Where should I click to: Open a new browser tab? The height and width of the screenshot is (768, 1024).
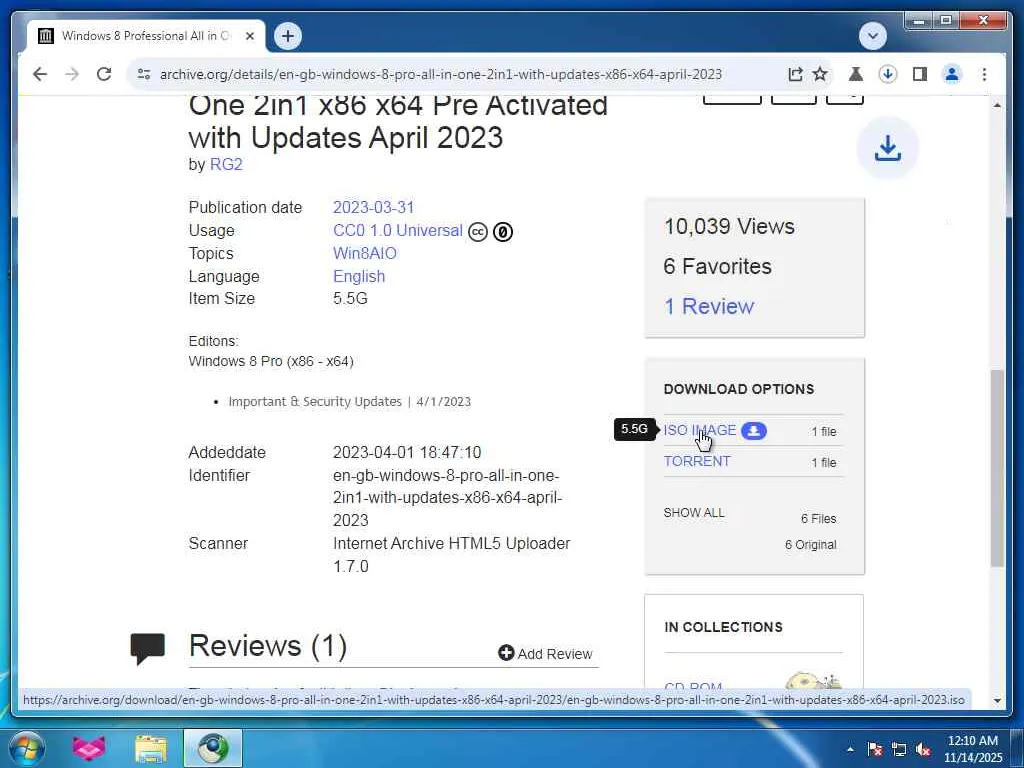[x=288, y=36]
